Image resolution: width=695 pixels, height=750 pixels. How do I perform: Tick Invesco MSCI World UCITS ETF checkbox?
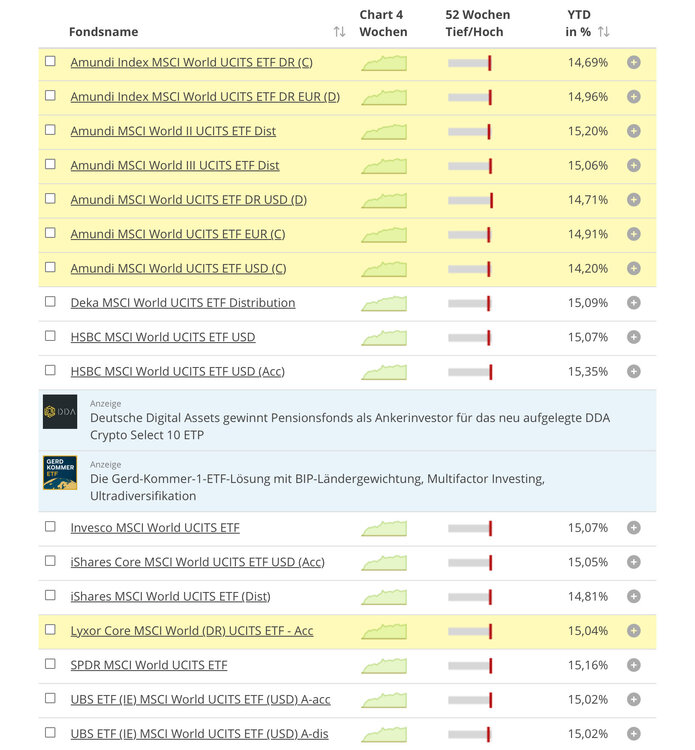[x=50, y=526]
